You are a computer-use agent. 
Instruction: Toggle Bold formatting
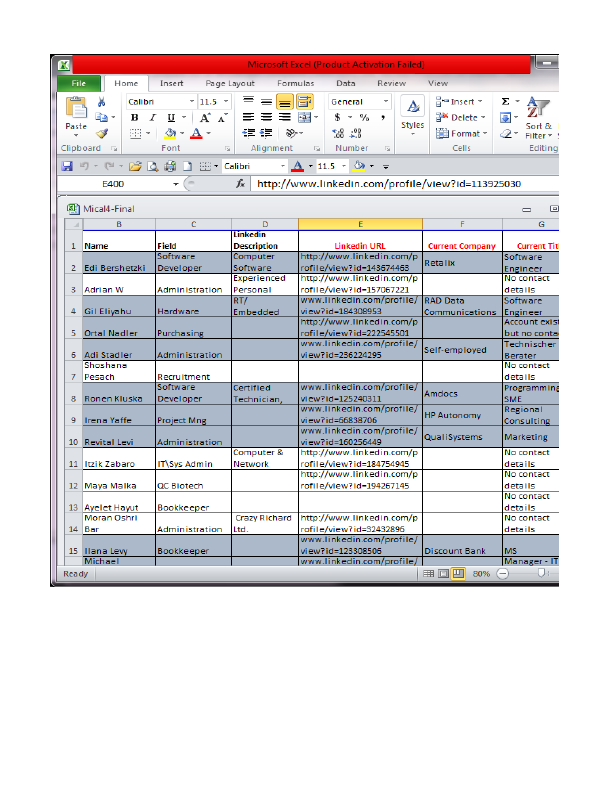pyautogui.click(x=134, y=118)
